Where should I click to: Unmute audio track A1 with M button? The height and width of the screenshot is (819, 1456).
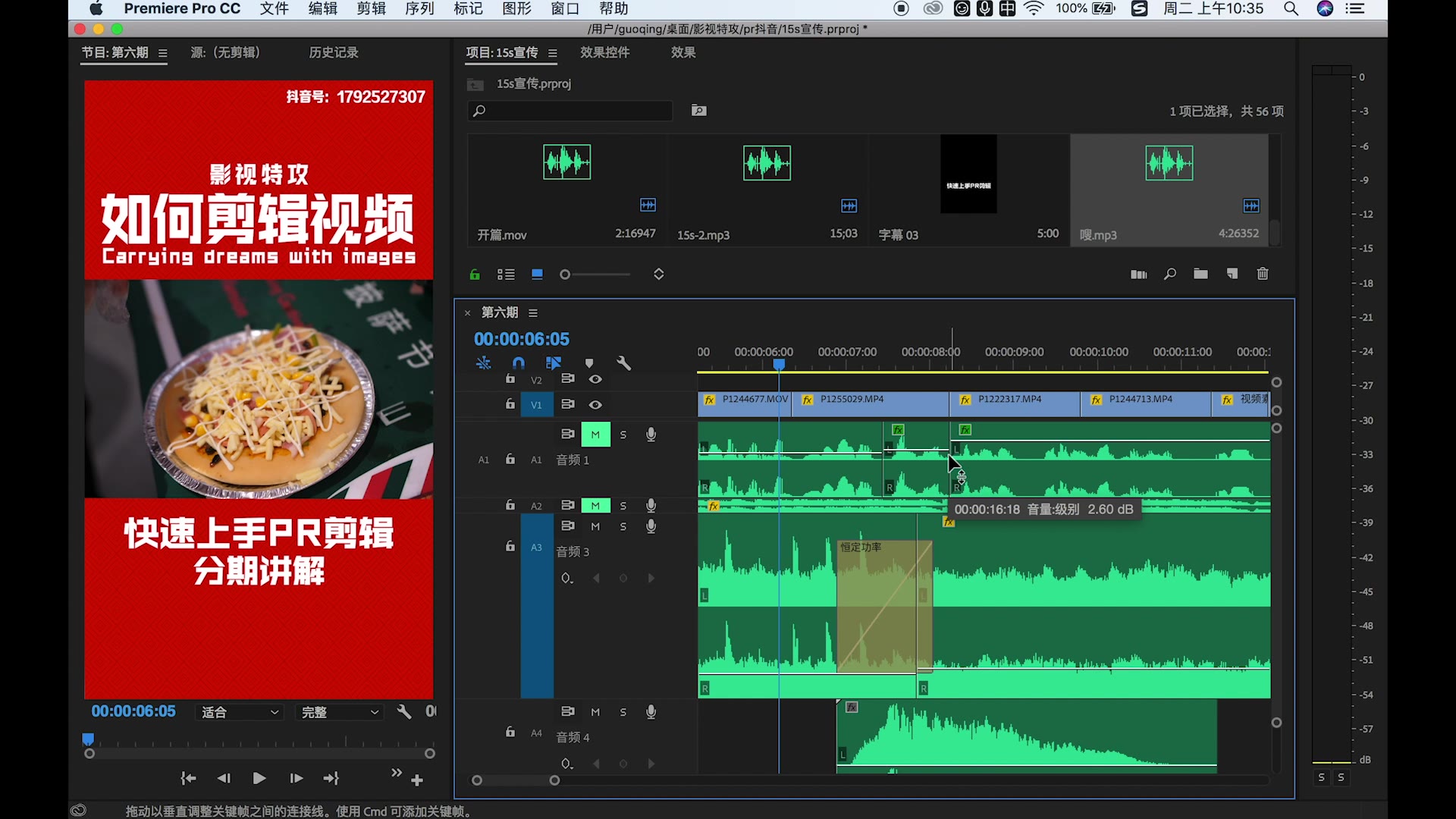pyautogui.click(x=595, y=435)
